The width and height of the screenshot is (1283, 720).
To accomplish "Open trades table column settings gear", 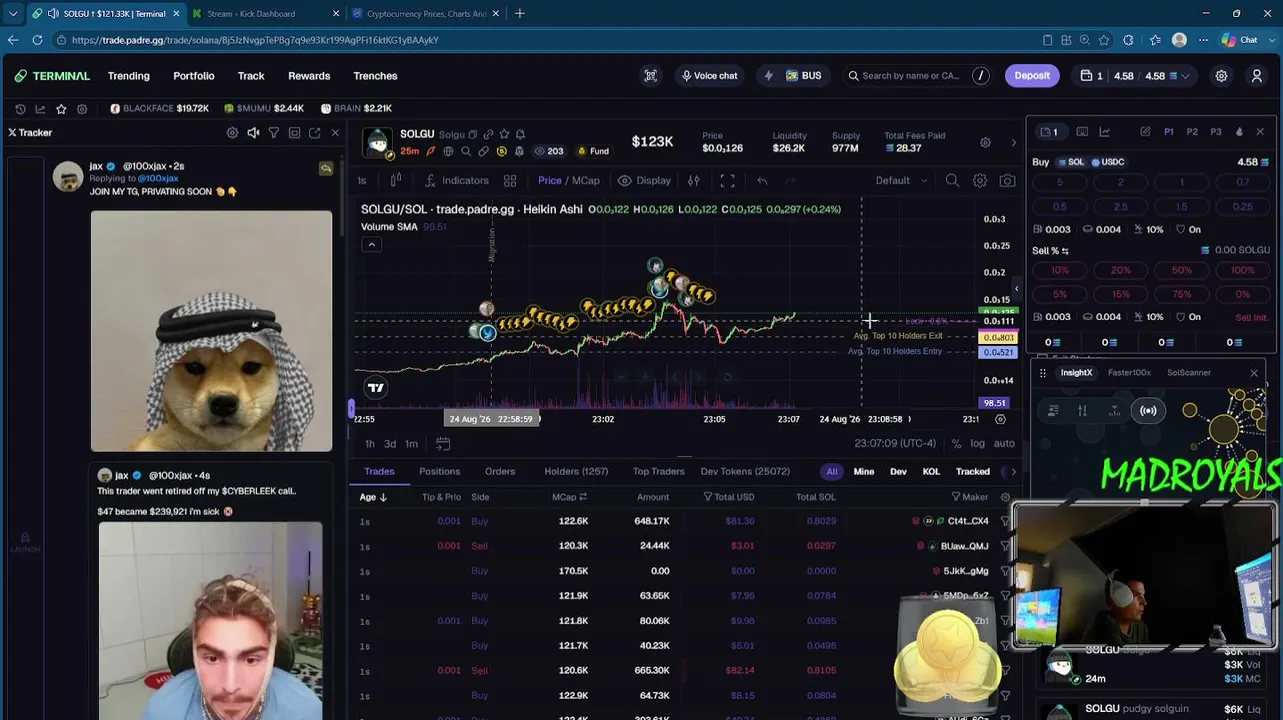I will [1005, 497].
